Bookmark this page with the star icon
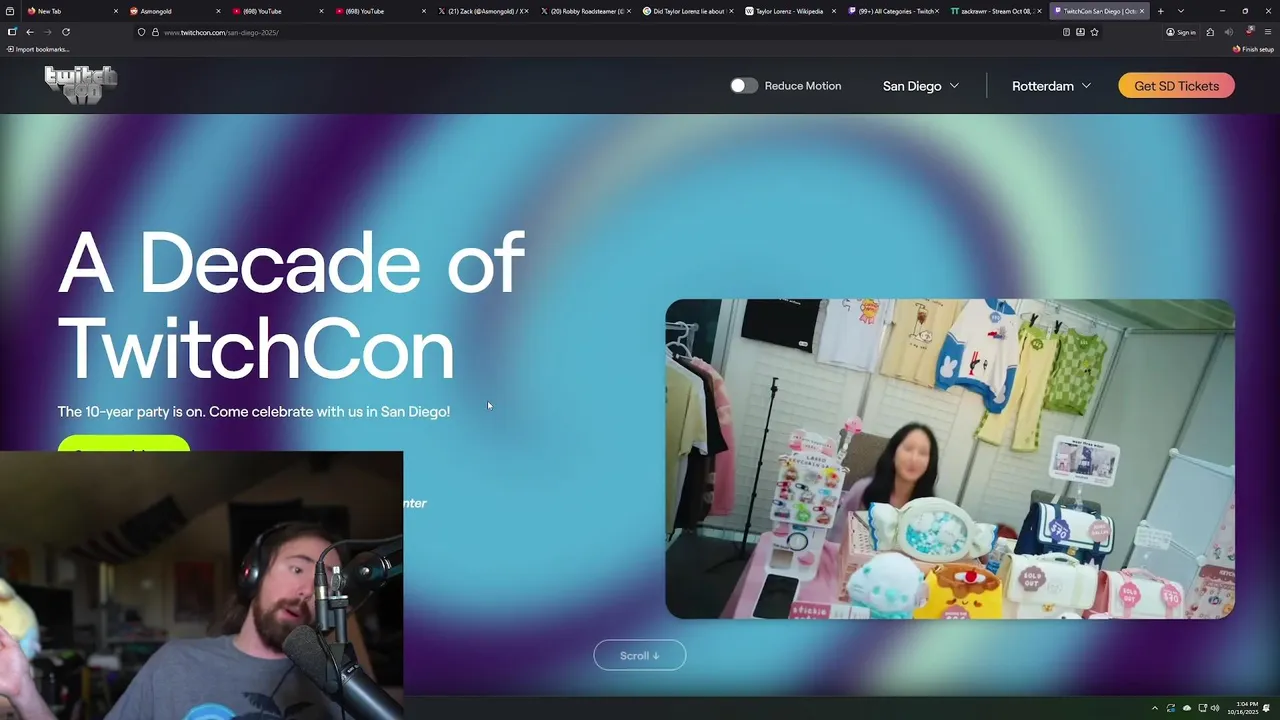 1094,32
